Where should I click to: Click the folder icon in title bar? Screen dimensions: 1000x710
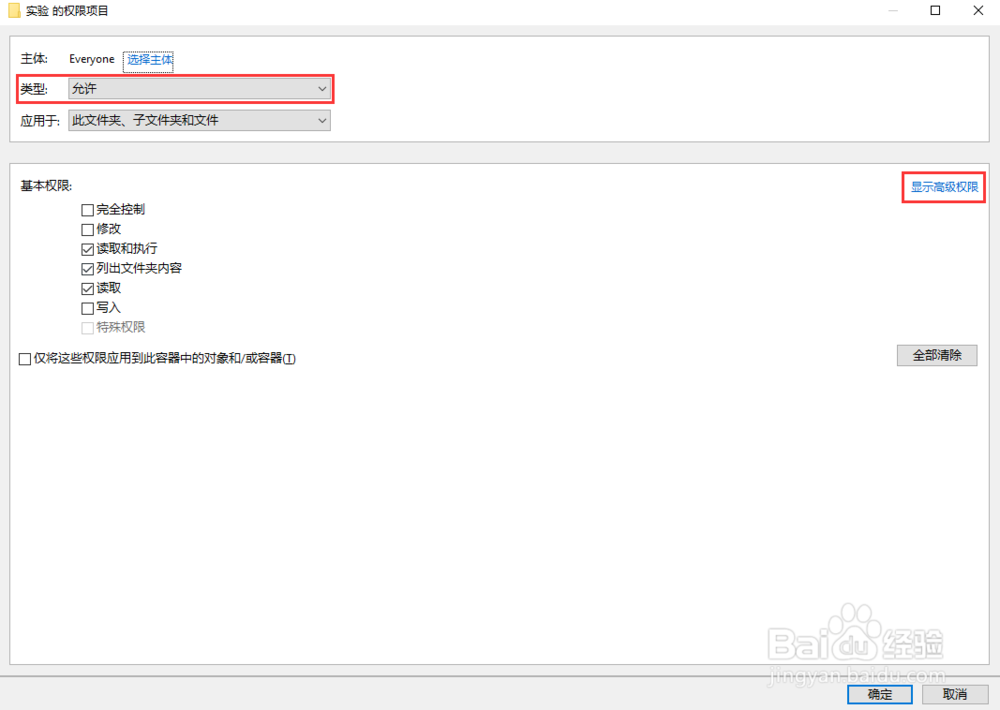pos(14,11)
